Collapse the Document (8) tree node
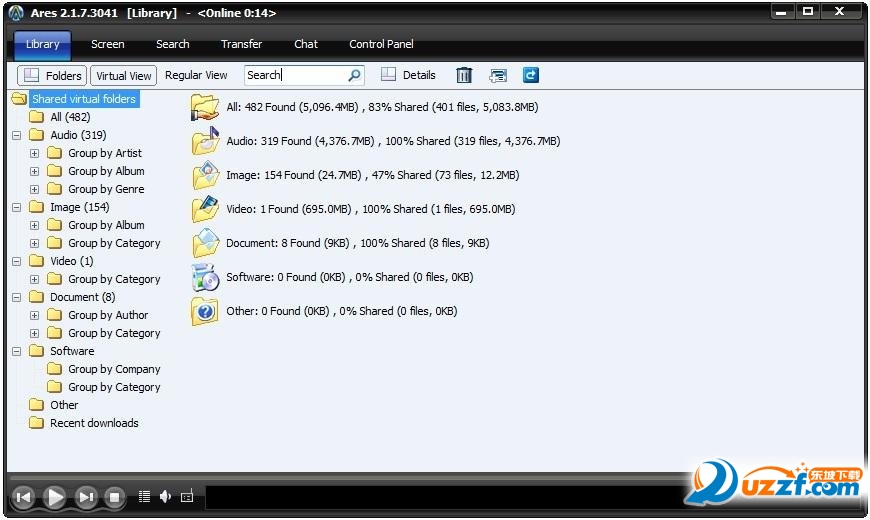The width and height of the screenshot is (870, 520). 17,297
